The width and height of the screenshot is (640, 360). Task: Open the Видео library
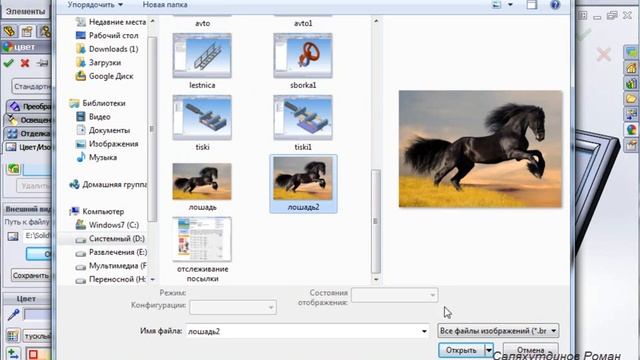(93, 117)
